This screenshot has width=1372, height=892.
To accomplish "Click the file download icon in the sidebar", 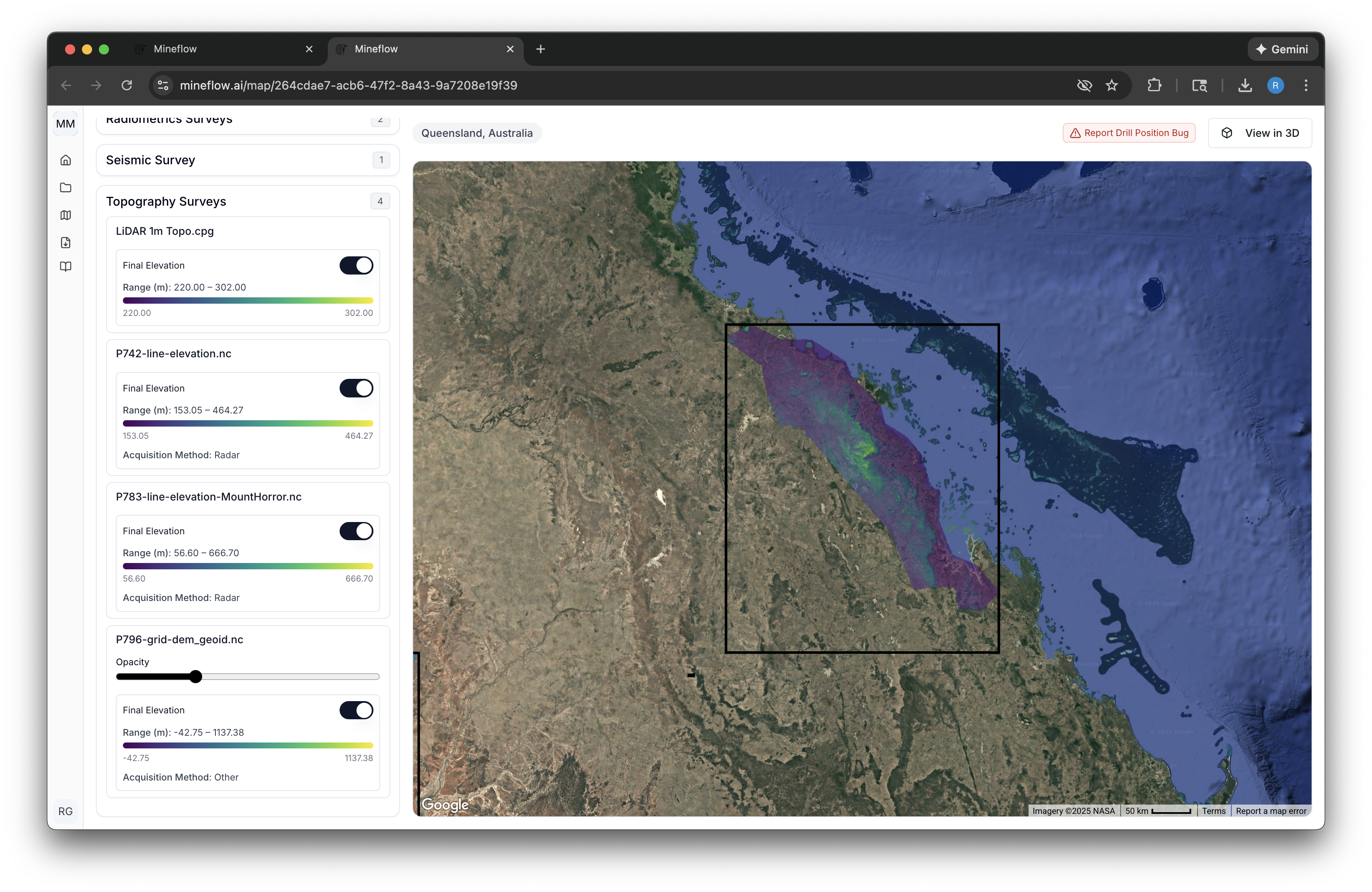I will click(66, 242).
